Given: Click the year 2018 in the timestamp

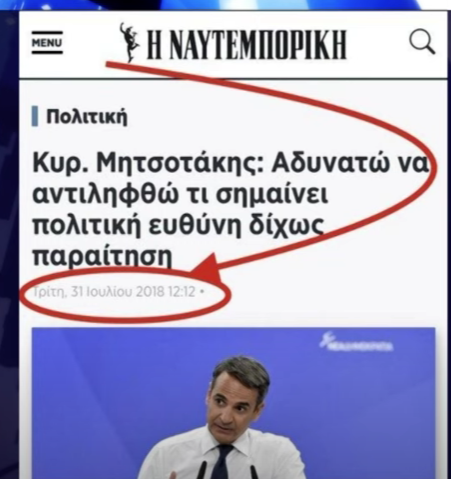Looking at the screenshot, I should [150, 292].
